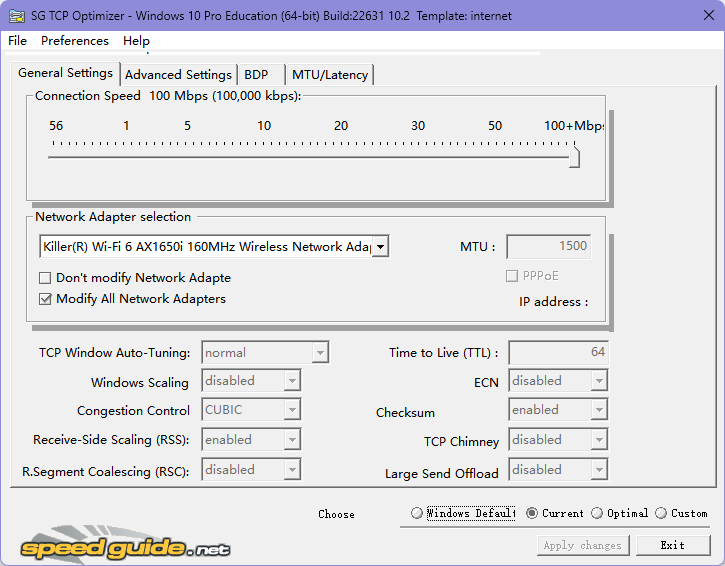Screen dimensions: 725x566
Task: Select the Current settings radio button
Action: [x=532, y=513]
